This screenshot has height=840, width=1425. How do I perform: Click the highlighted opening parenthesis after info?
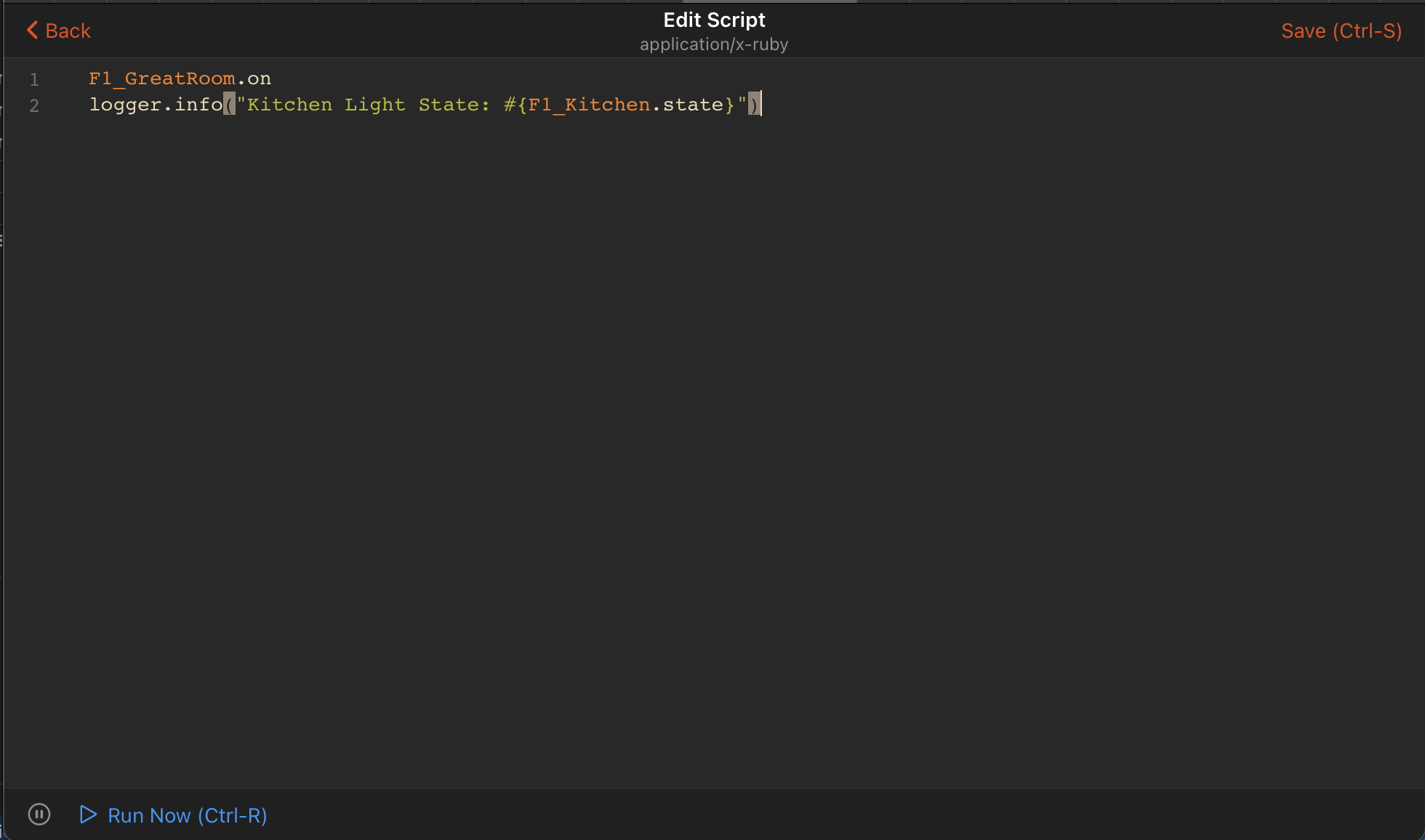pos(229,105)
